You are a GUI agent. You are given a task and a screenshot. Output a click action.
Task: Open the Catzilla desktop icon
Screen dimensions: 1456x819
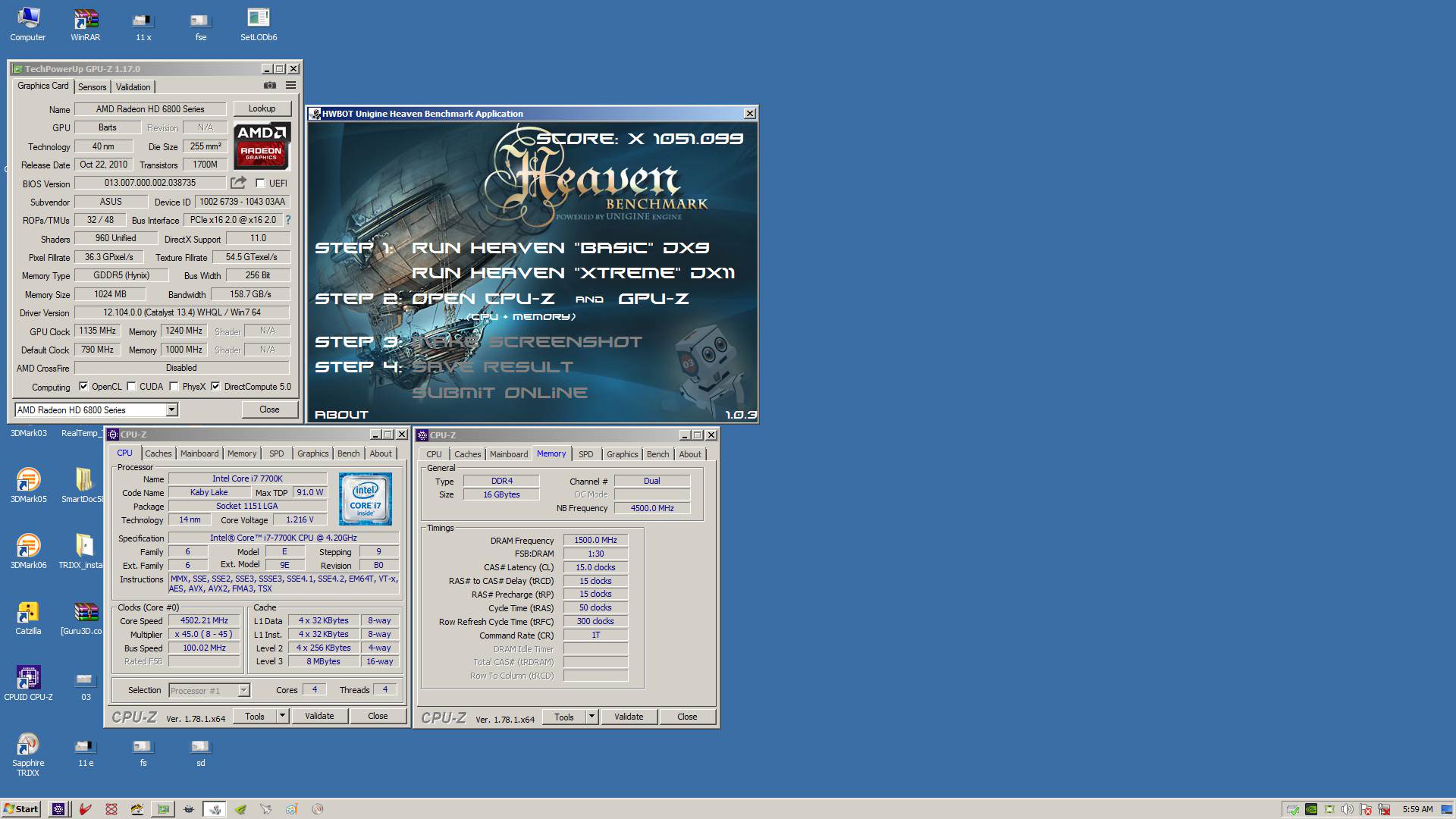tap(28, 617)
